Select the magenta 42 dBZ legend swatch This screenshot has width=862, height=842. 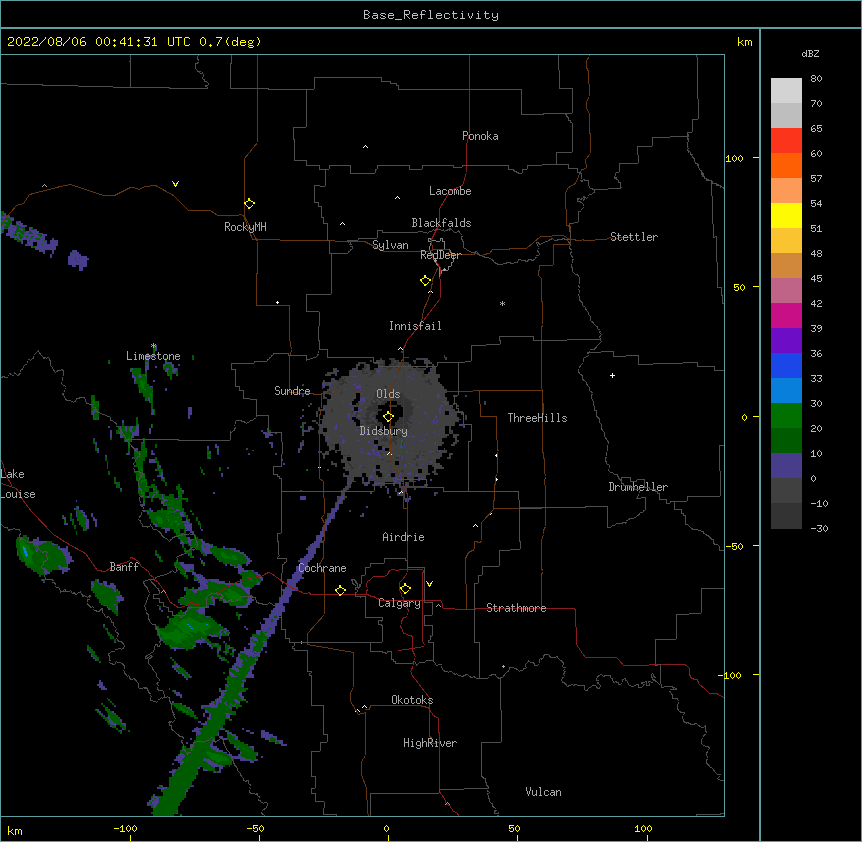(x=786, y=315)
